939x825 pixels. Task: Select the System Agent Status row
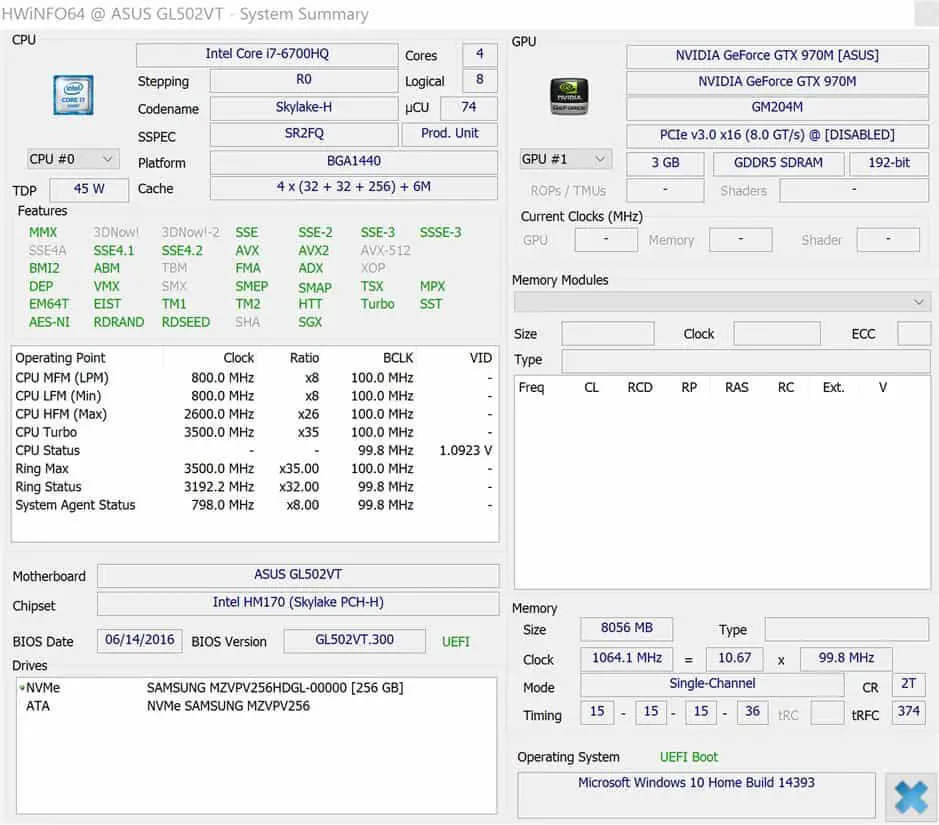(x=254, y=505)
